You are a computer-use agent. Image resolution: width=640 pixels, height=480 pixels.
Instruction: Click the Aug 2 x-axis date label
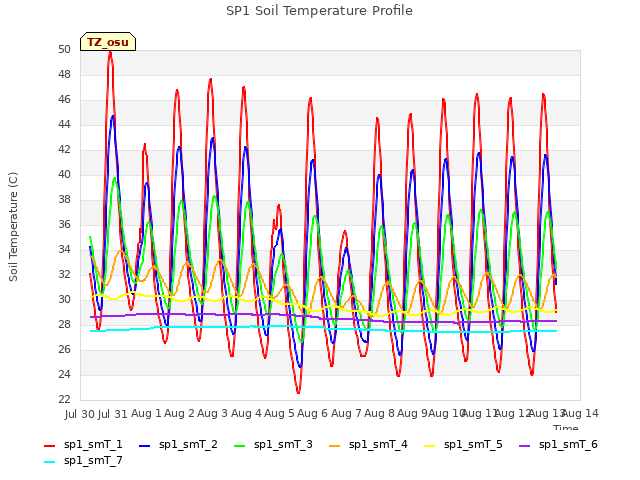click(x=180, y=413)
